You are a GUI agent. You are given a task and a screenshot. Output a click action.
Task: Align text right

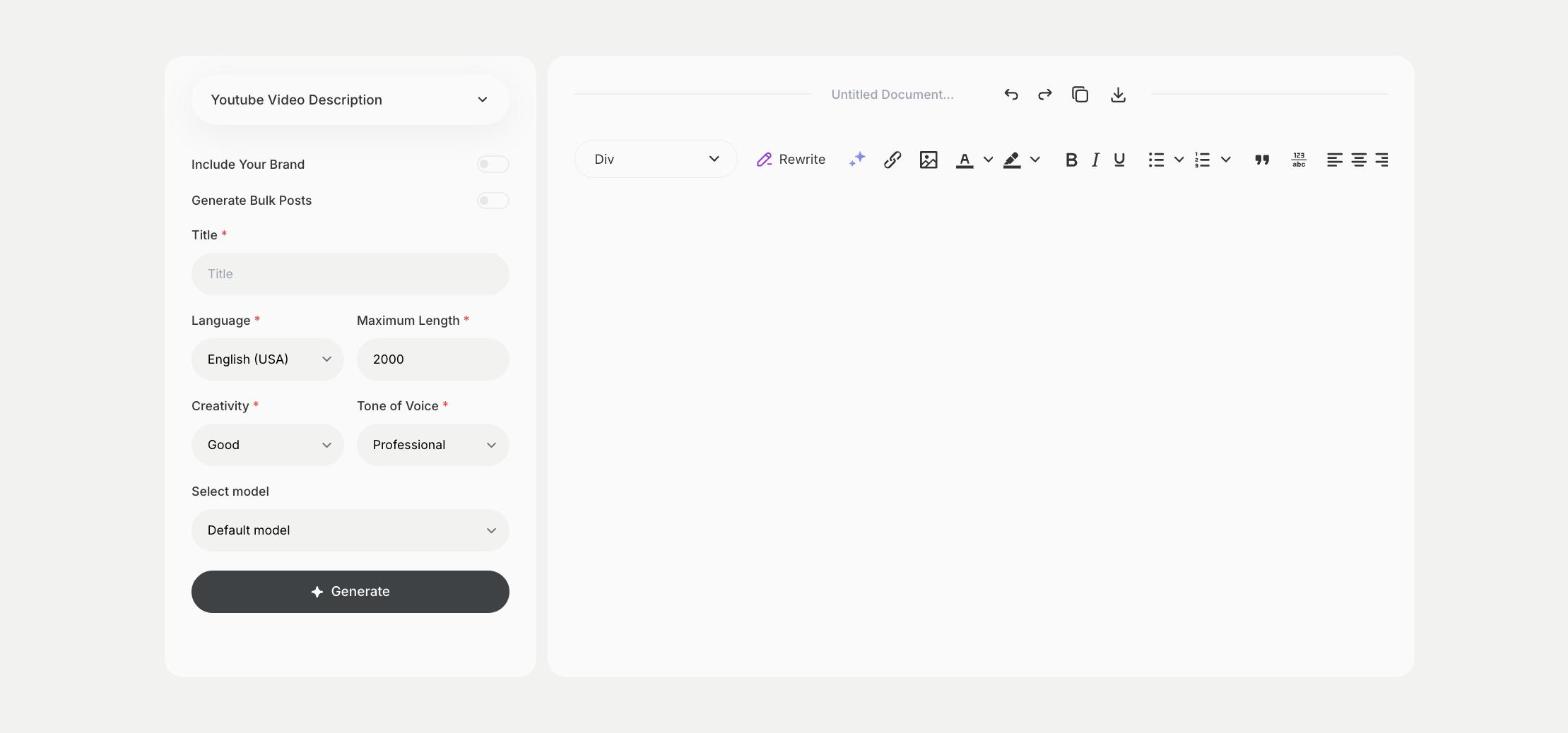(x=1382, y=160)
